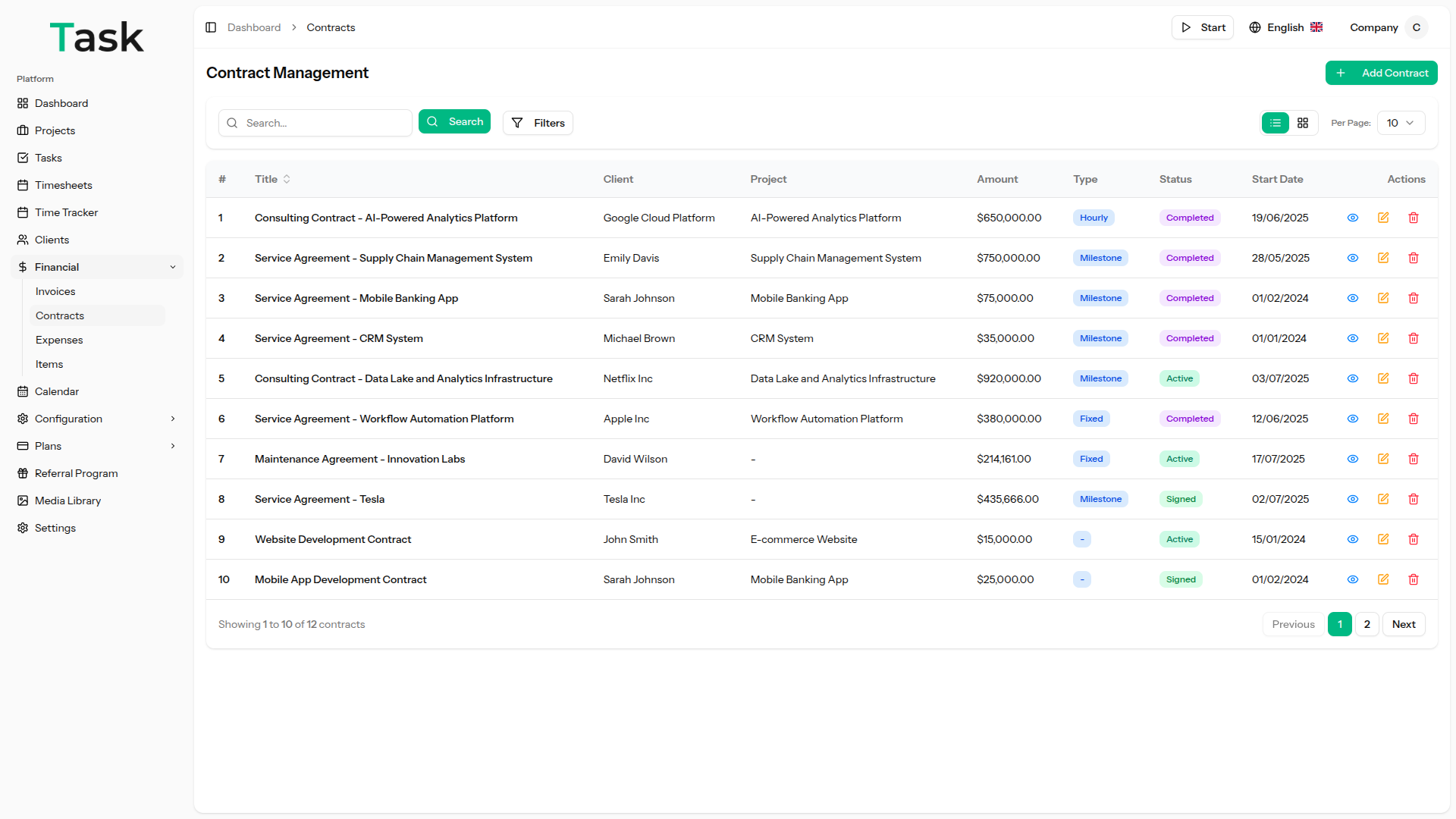The width and height of the screenshot is (1456, 819).
Task: Open the Media Library sidebar icon
Action: 23,500
